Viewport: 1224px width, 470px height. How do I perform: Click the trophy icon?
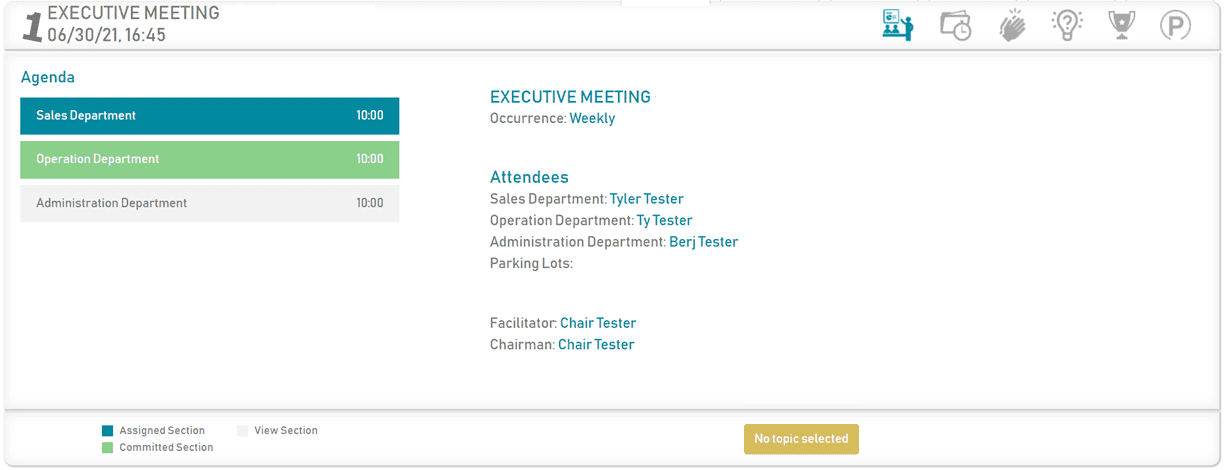pyautogui.click(x=1122, y=25)
